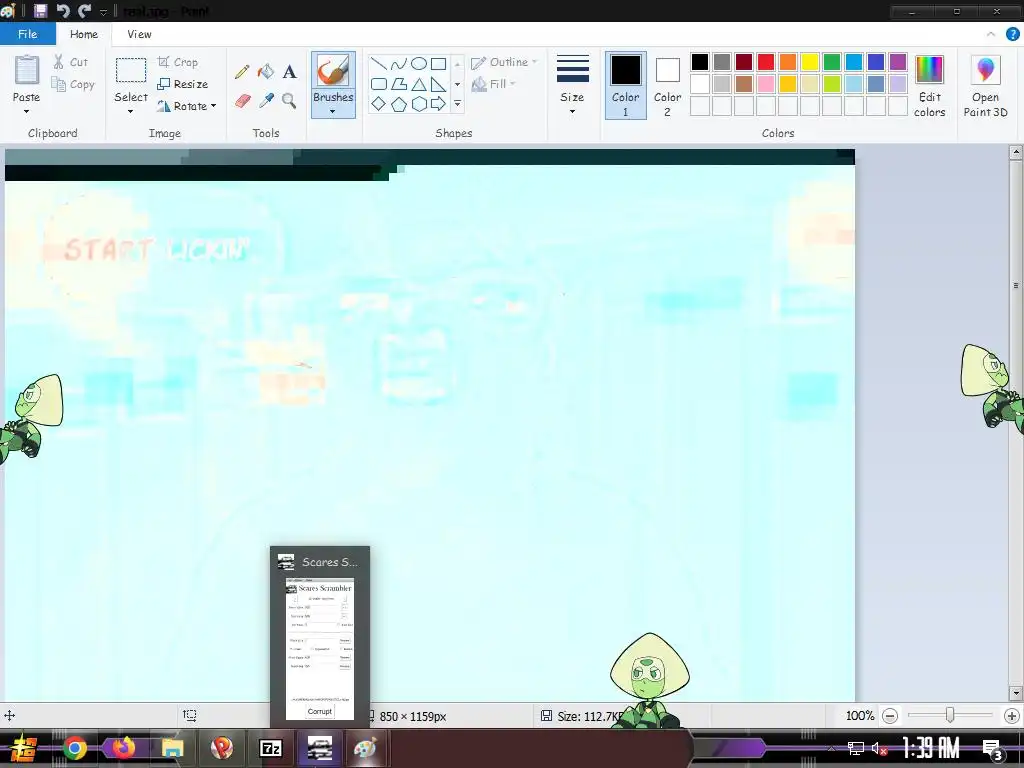
Task: Click Corrupt in Scares Scrambler preview
Action: click(x=319, y=711)
